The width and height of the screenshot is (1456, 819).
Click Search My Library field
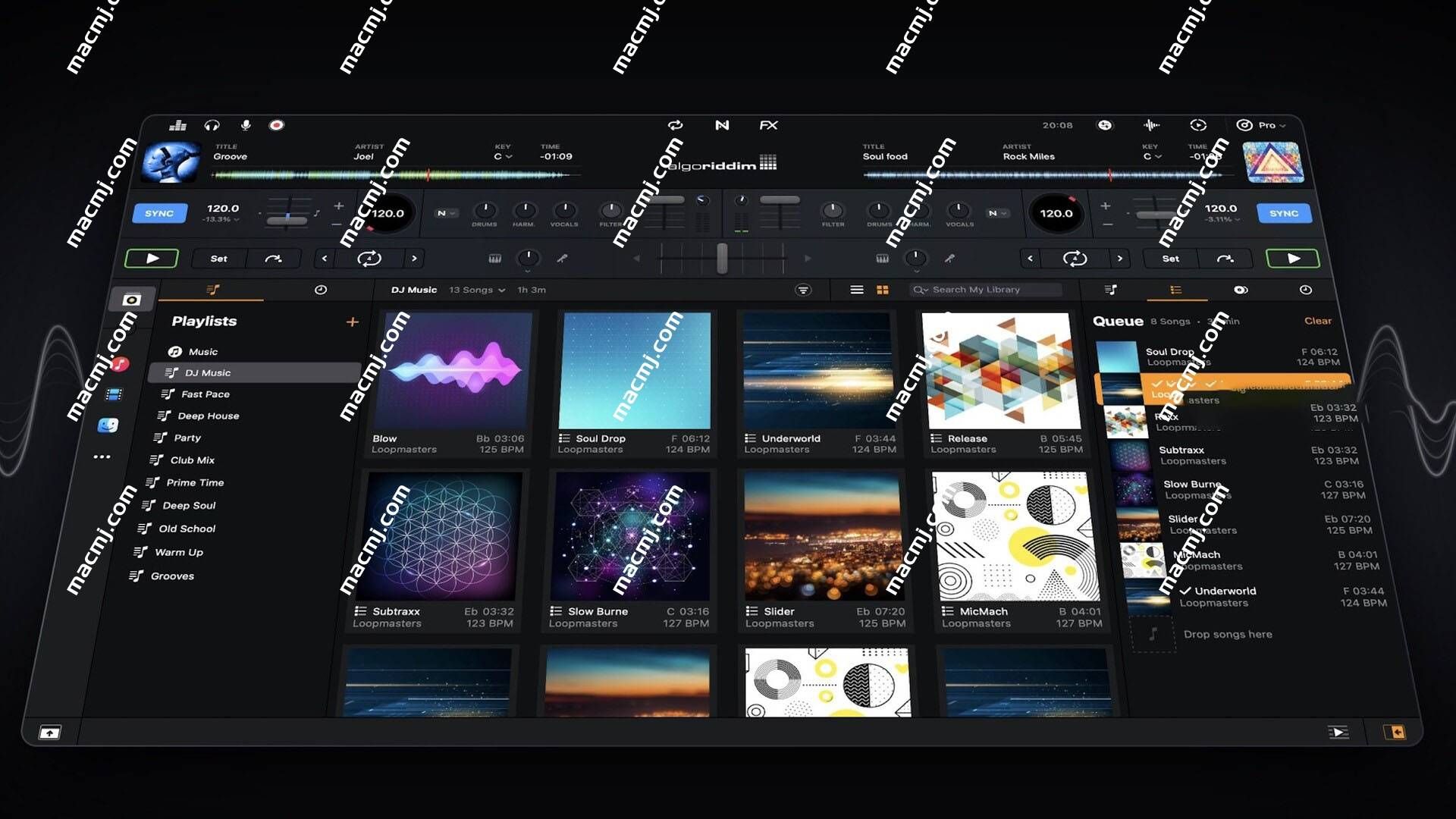coord(986,290)
